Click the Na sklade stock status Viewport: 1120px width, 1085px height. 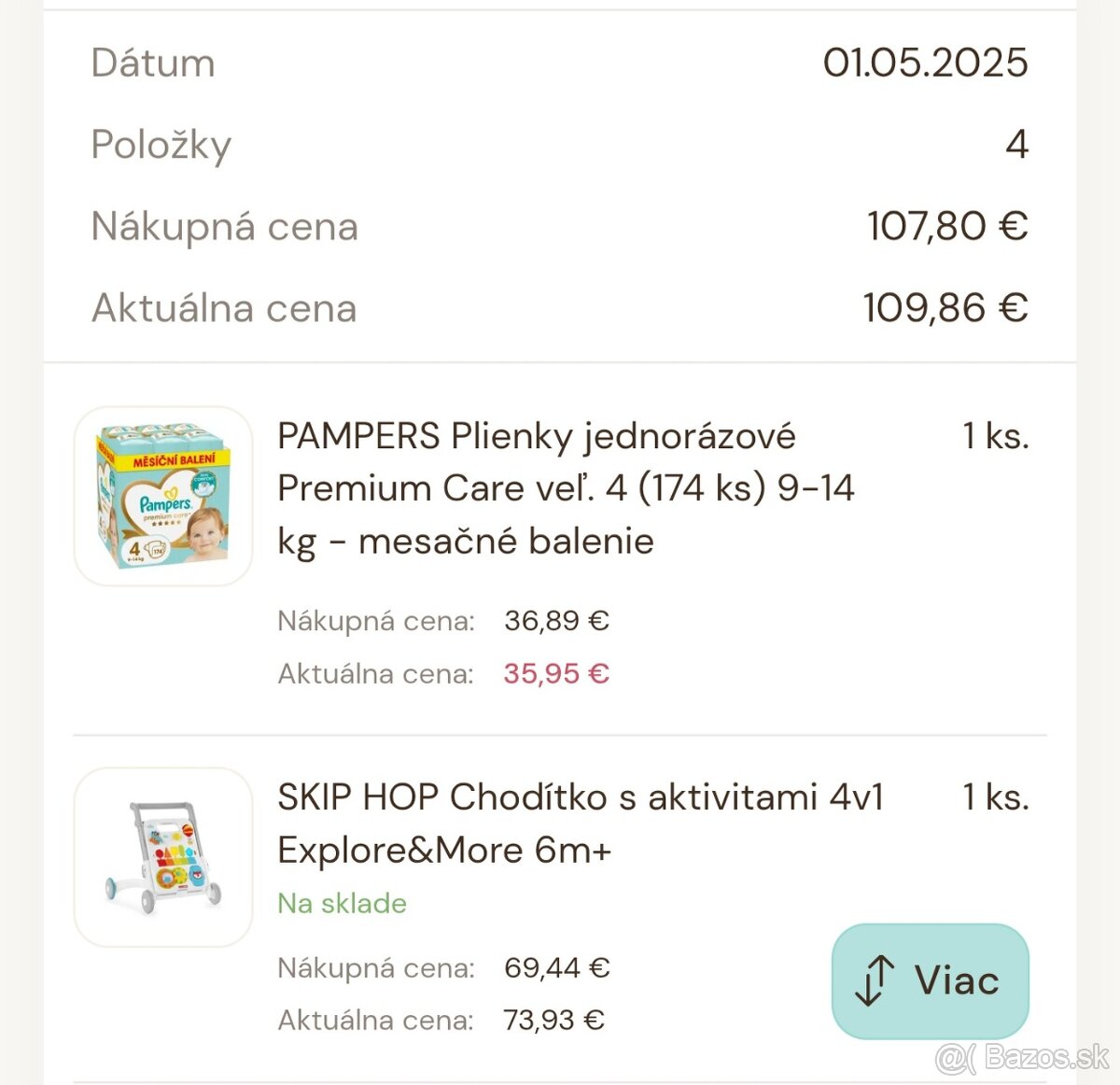(x=343, y=903)
